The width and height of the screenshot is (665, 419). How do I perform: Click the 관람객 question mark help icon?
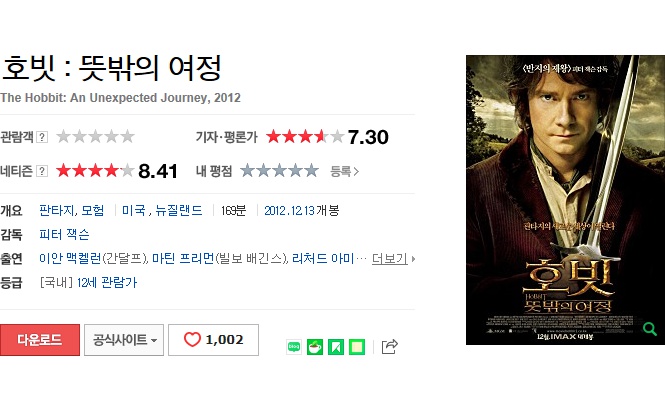[x=42, y=137]
